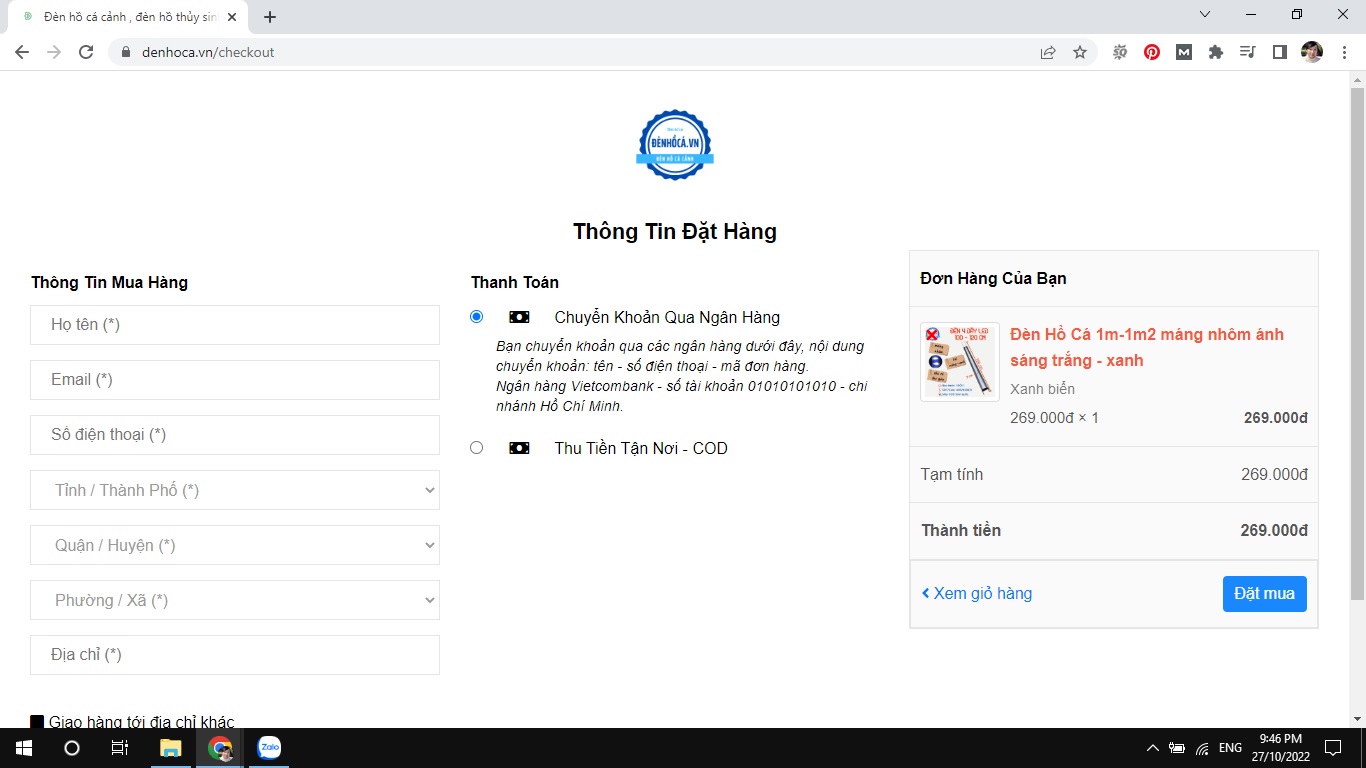The image size is (1366, 768).
Task: Open the Quận / Huyện dropdown
Action: click(235, 545)
